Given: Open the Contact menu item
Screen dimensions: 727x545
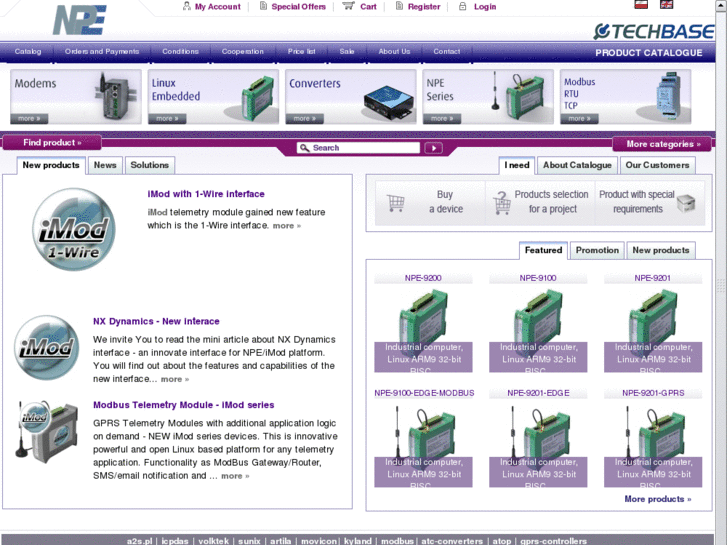Looking at the screenshot, I should (x=446, y=51).
